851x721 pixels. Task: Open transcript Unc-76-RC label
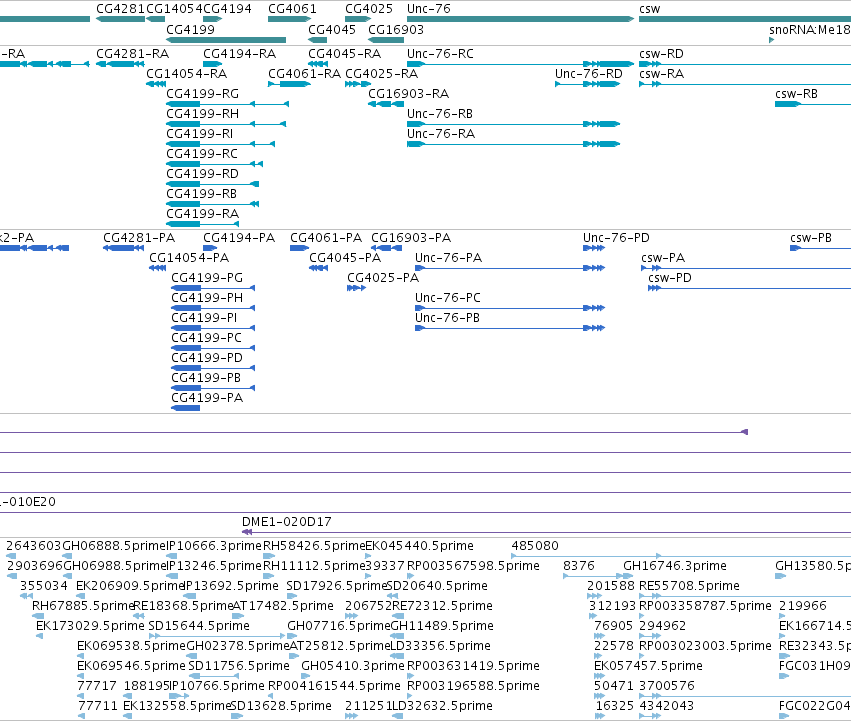coord(440,54)
